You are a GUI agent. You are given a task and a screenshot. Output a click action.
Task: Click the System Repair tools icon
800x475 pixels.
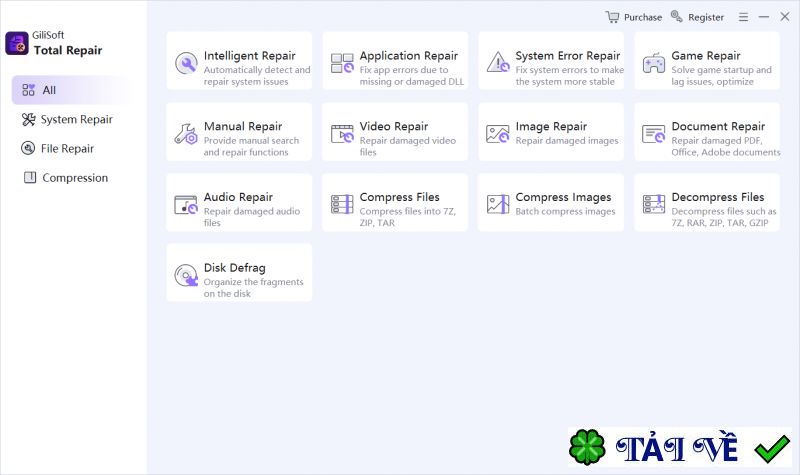(29, 119)
